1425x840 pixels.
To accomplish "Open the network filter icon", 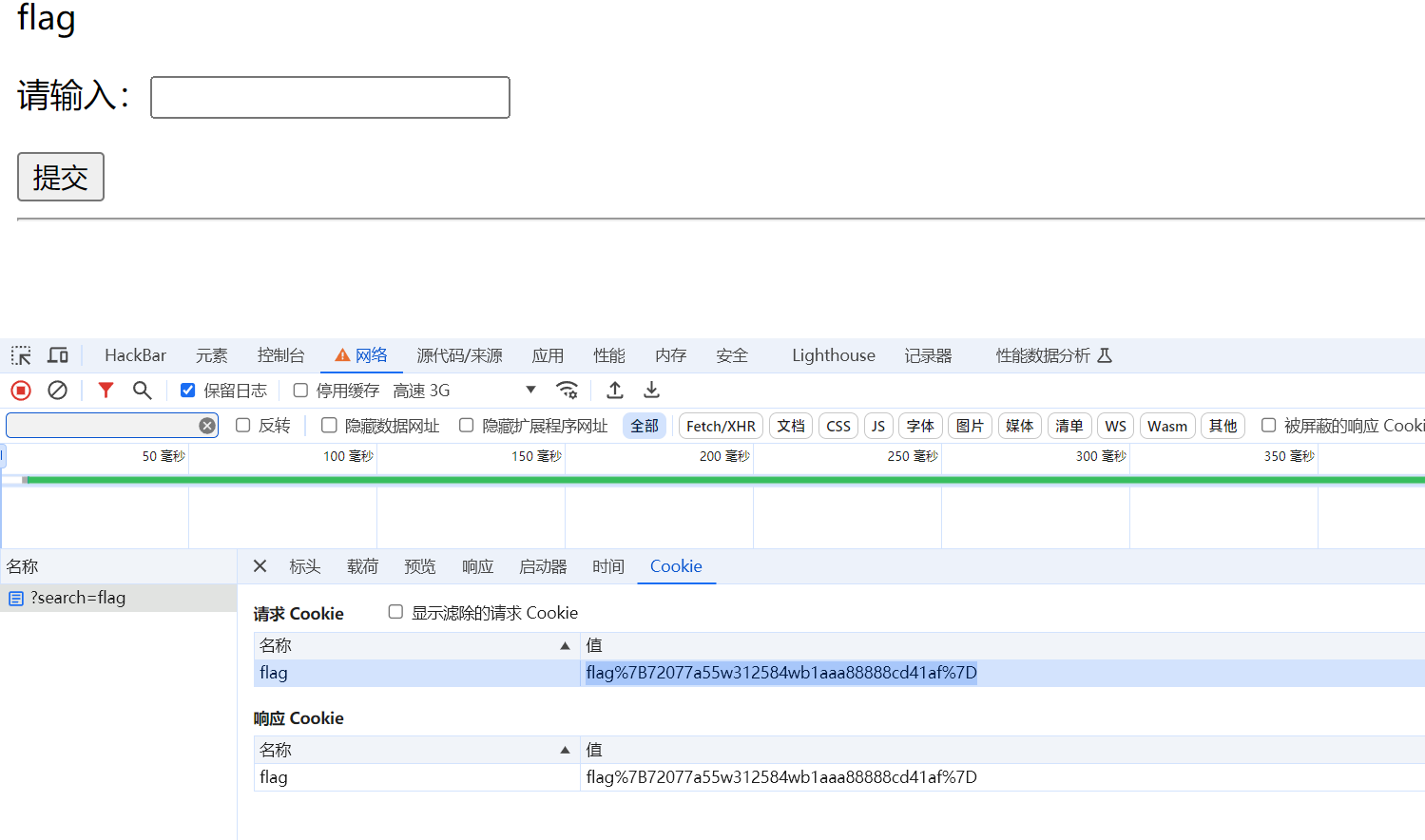I will pos(106,390).
